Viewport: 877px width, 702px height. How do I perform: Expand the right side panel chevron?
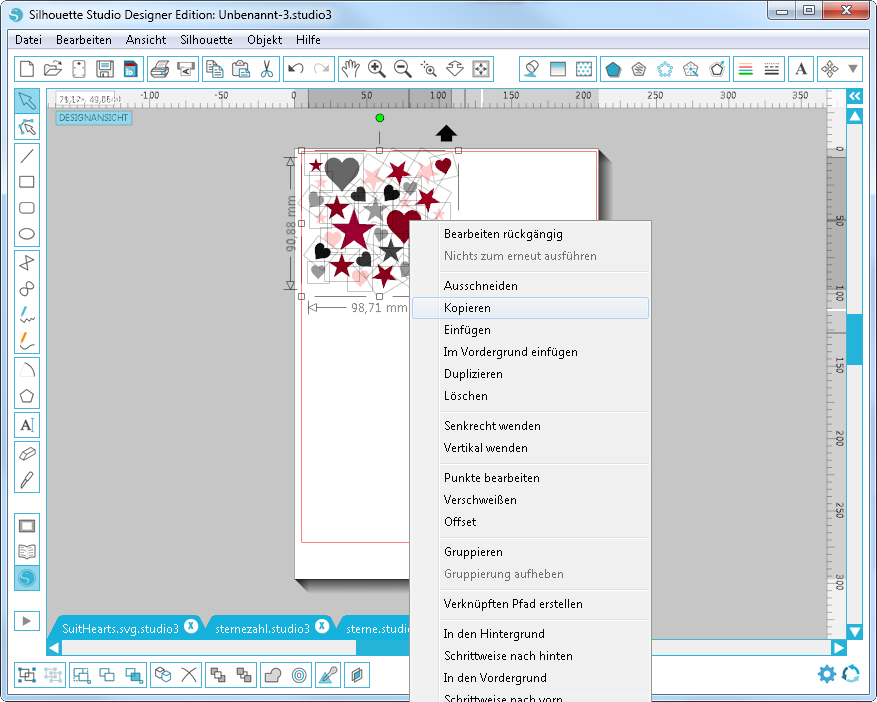click(855, 96)
